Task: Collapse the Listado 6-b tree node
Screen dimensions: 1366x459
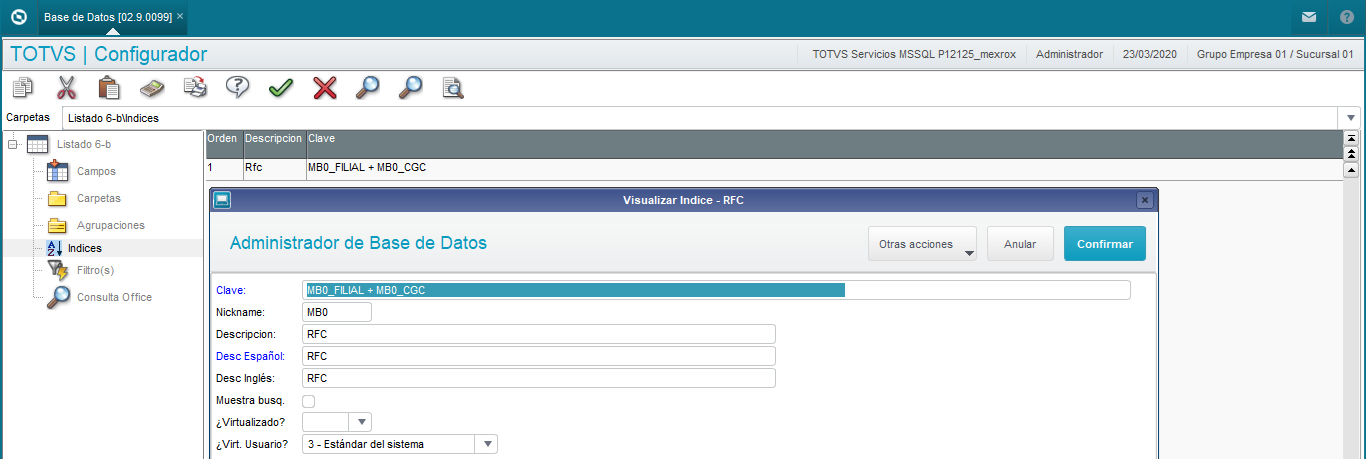Action: click(12, 145)
